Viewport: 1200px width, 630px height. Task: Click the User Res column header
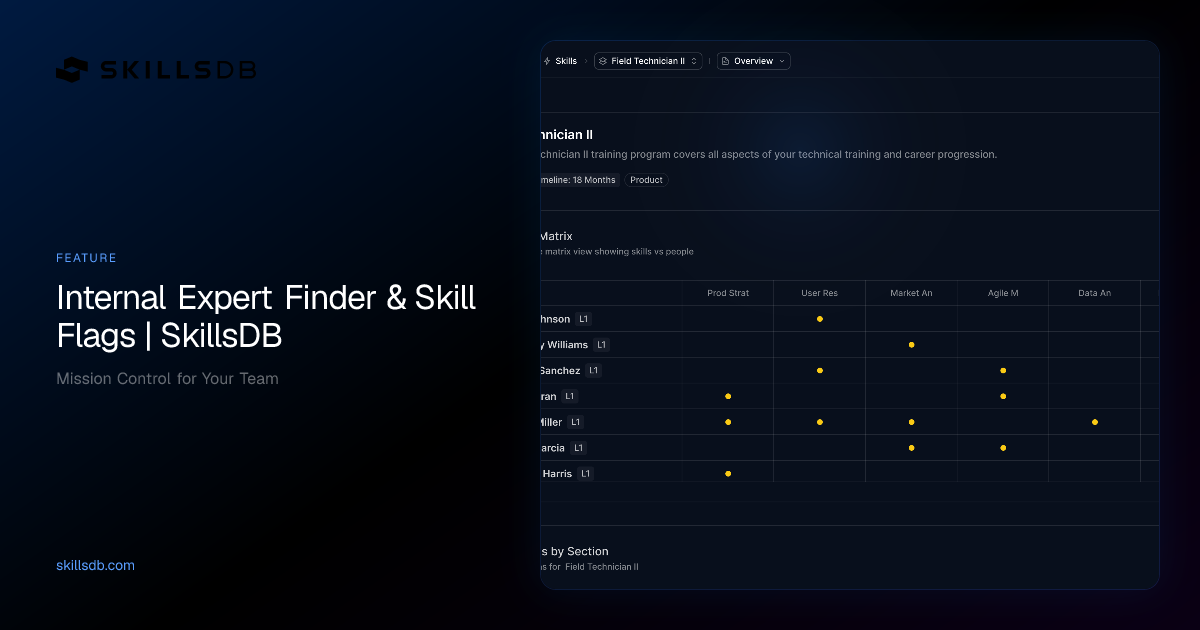point(819,293)
